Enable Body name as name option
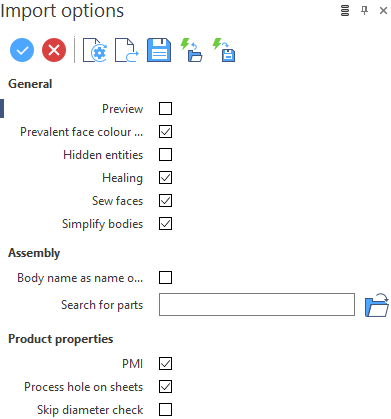Image resolution: width=391 pixels, height=419 pixels. click(166, 277)
